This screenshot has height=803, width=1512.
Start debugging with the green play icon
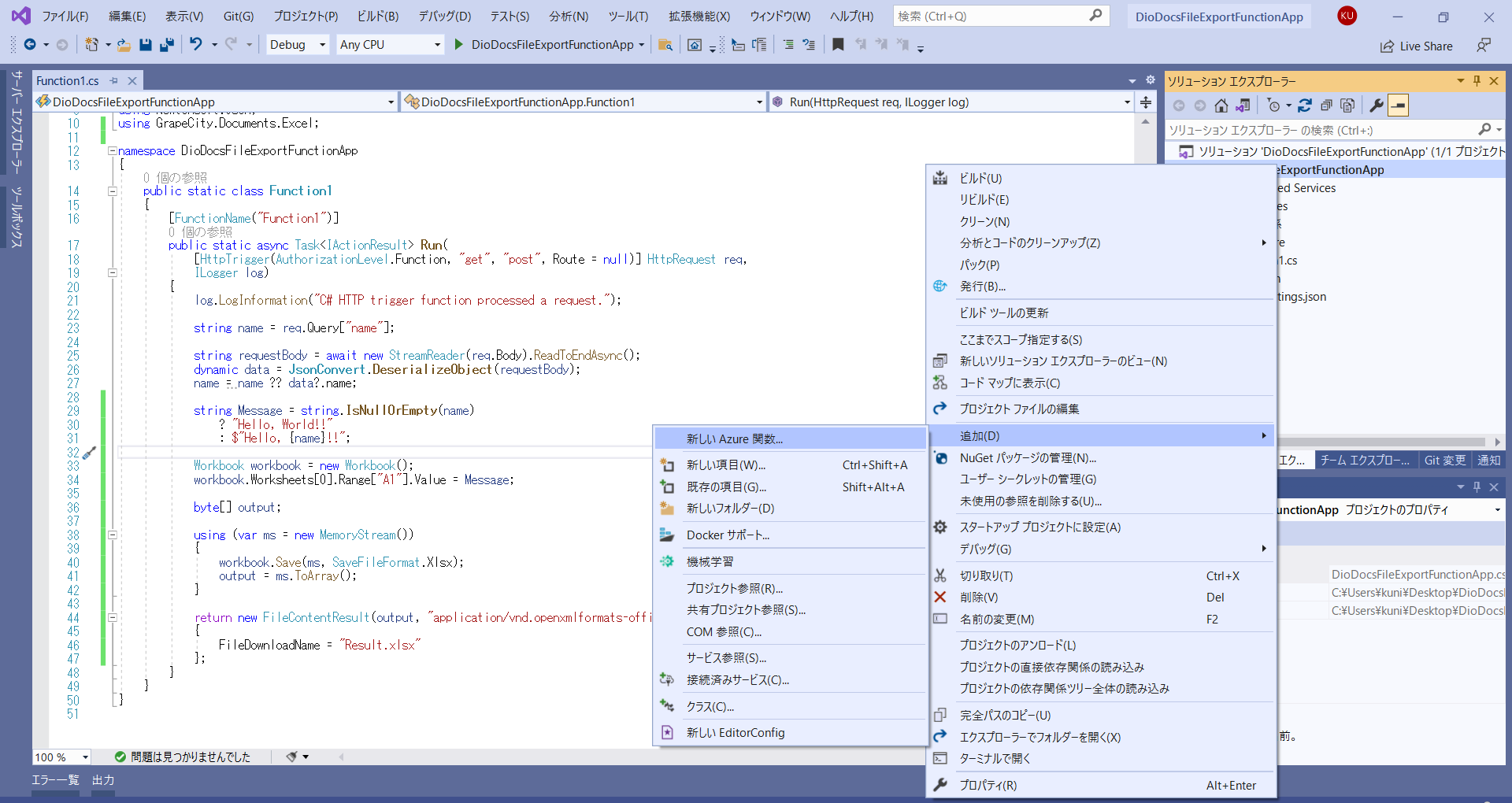click(x=459, y=45)
